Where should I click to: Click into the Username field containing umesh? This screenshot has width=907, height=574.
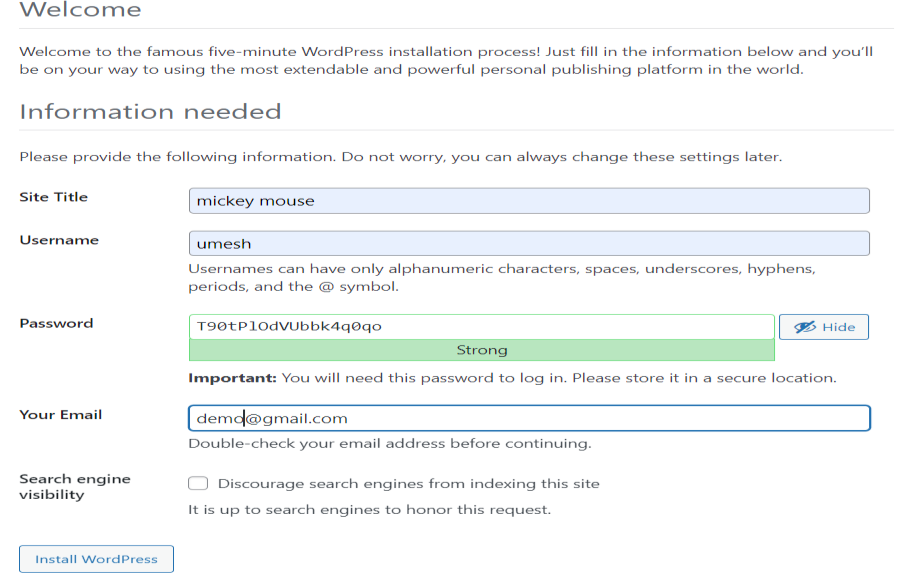(x=528, y=244)
